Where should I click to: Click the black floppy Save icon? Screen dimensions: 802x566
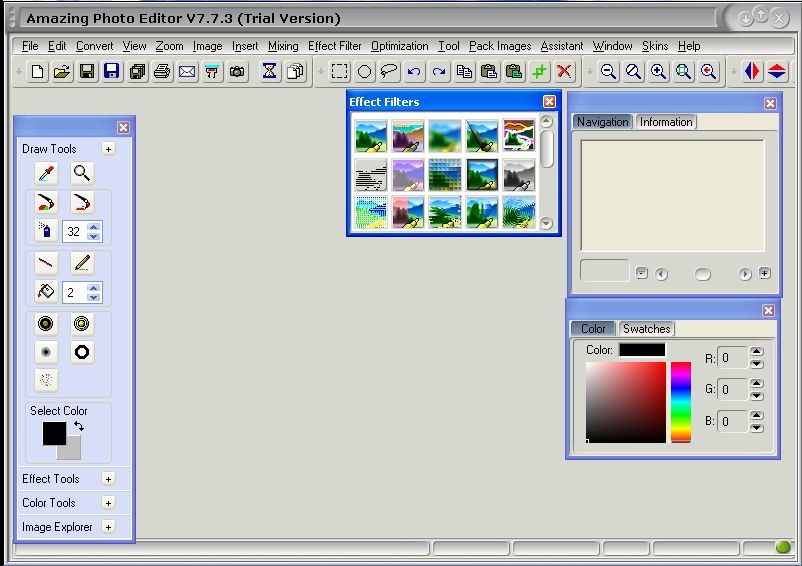click(x=87, y=72)
